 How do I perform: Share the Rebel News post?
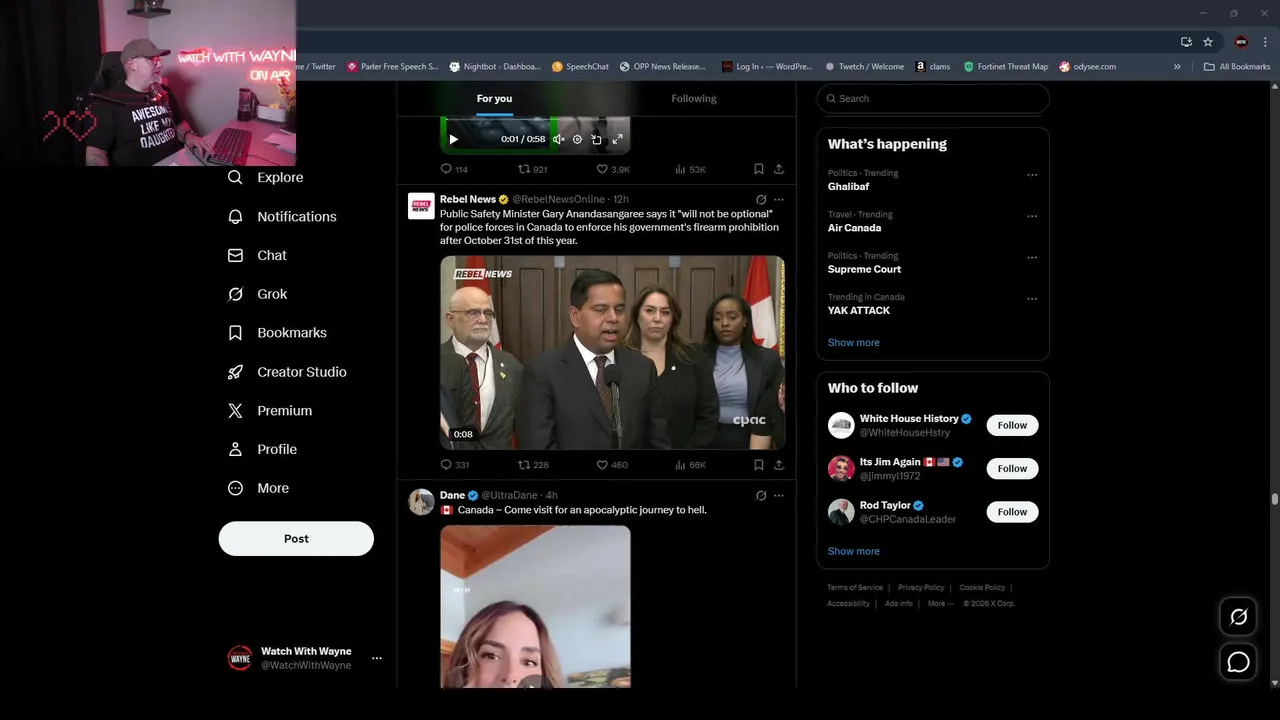pyautogui.click(x=779, y=465)
